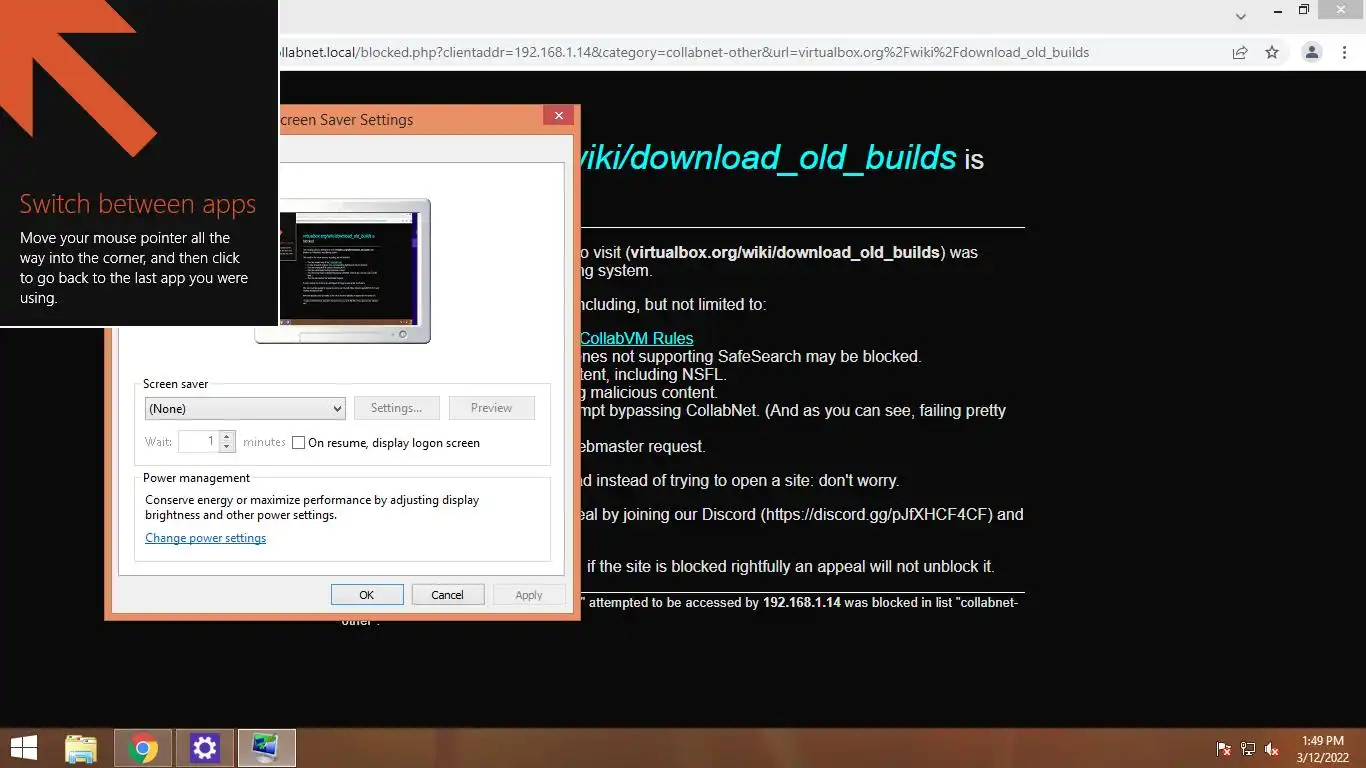Confirm with the OK button
The width and height of the screenshot is (1366, 768).
pos(367,595)
